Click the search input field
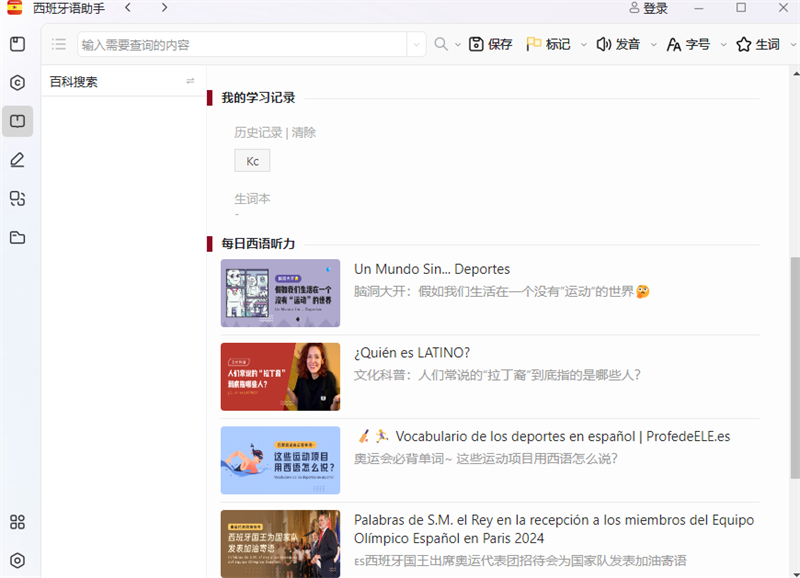This screenshot has width=800, height=578. pyautogui.click(x=242, y=44)
